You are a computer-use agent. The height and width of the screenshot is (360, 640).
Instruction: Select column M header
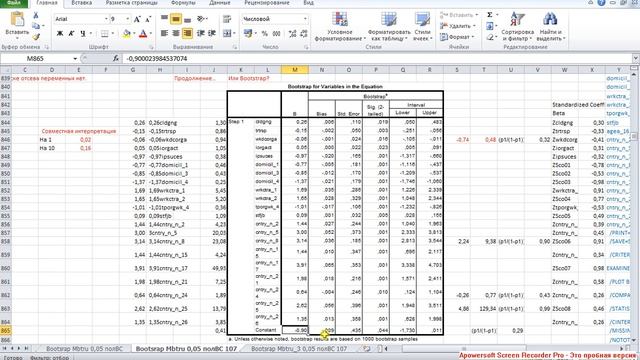295,70
